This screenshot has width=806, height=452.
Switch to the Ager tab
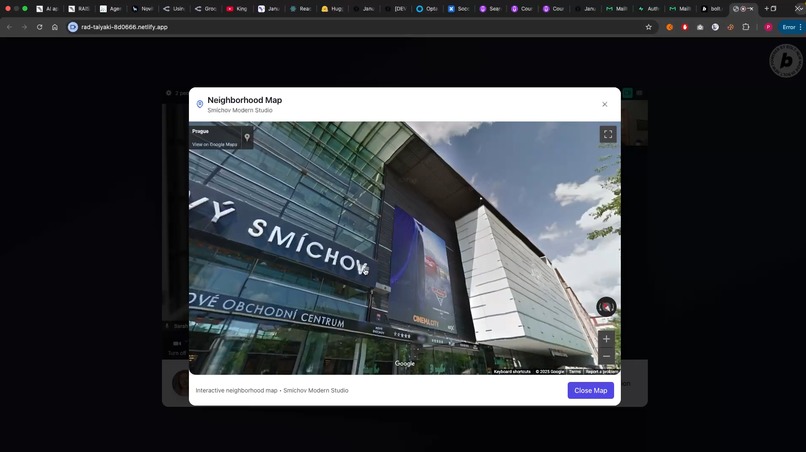coord(111,9)
